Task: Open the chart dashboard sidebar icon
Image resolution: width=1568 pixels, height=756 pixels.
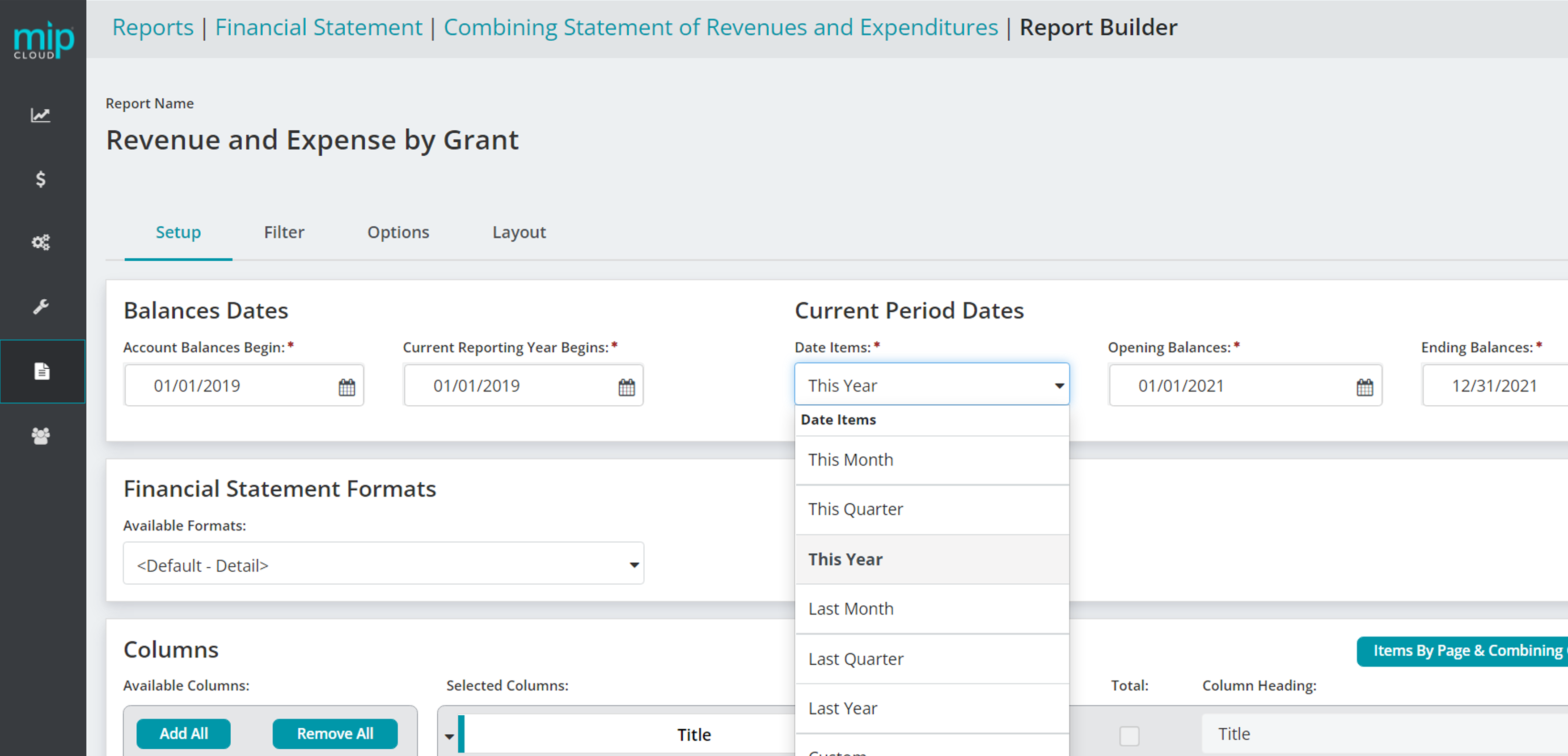Action: [x=41, y=115]
